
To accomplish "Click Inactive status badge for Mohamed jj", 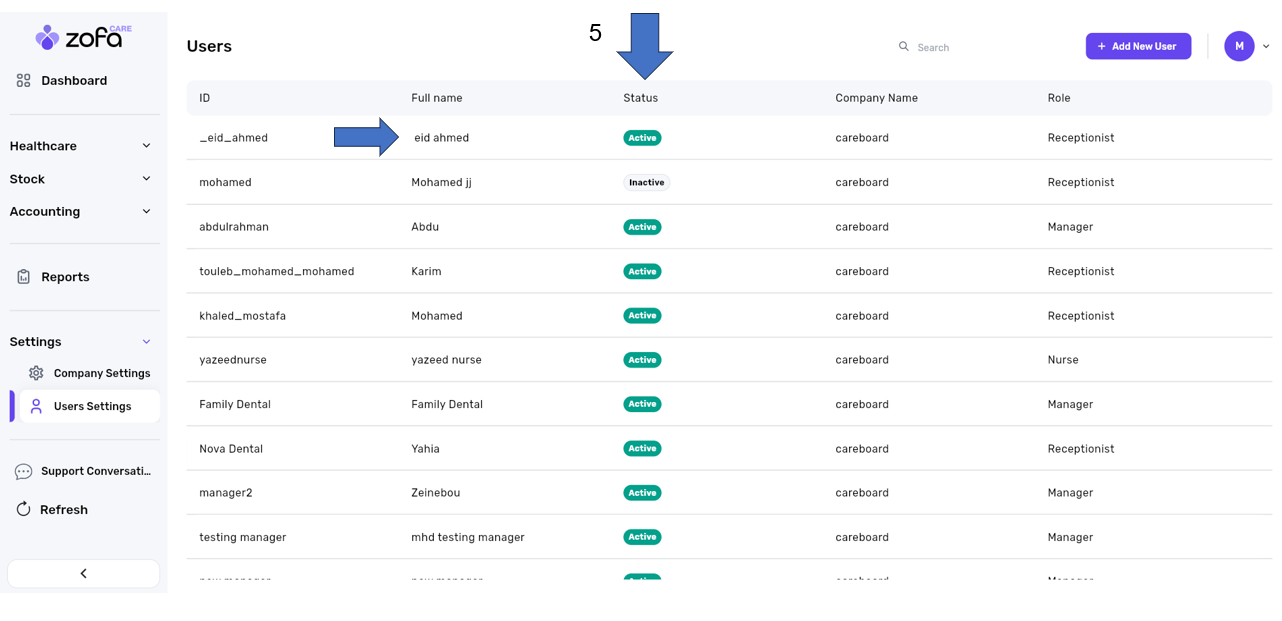I will pyautogui.click(x=646, y=183).
